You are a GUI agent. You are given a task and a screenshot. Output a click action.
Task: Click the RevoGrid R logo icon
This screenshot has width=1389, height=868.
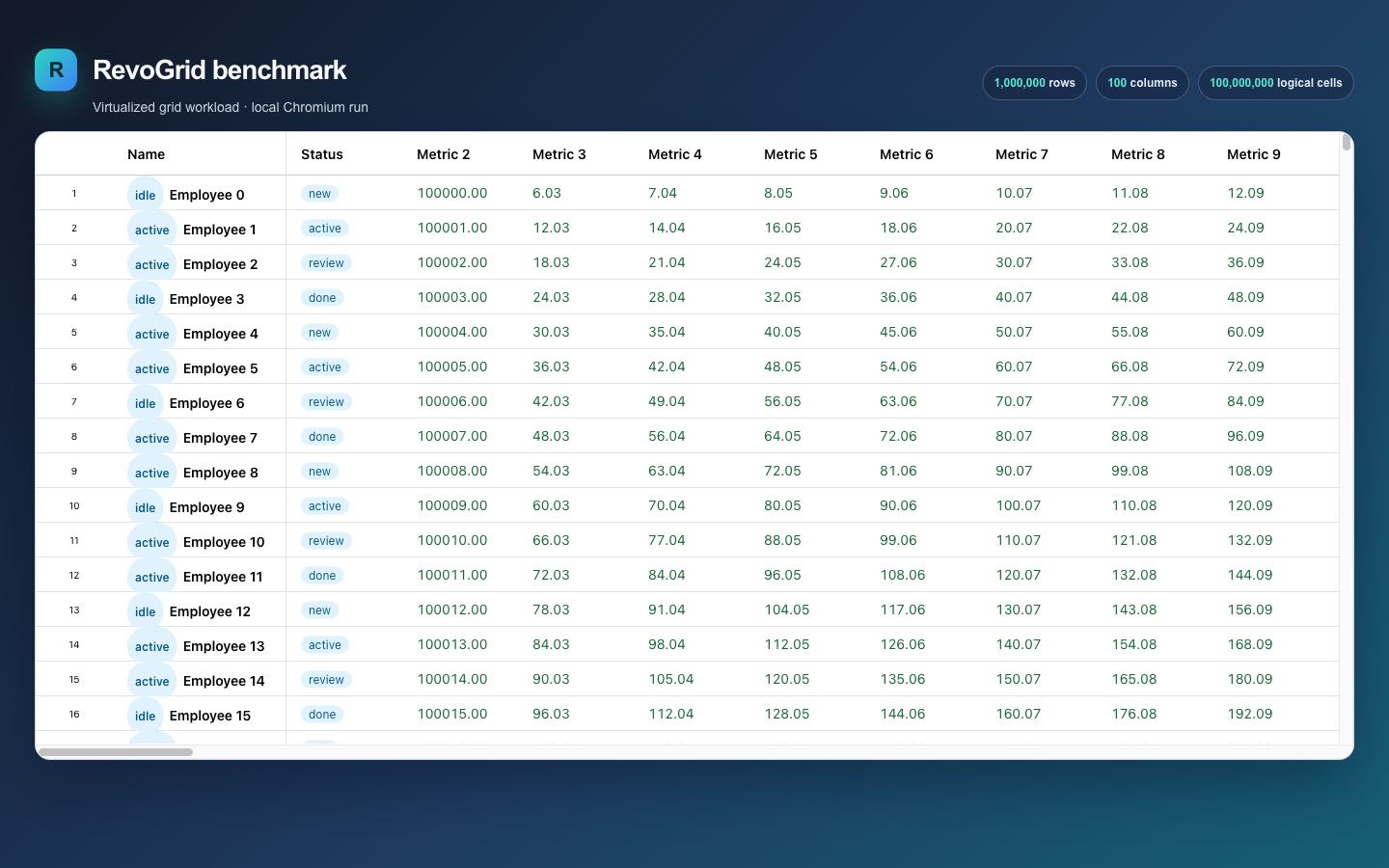(x=56, y=70)
